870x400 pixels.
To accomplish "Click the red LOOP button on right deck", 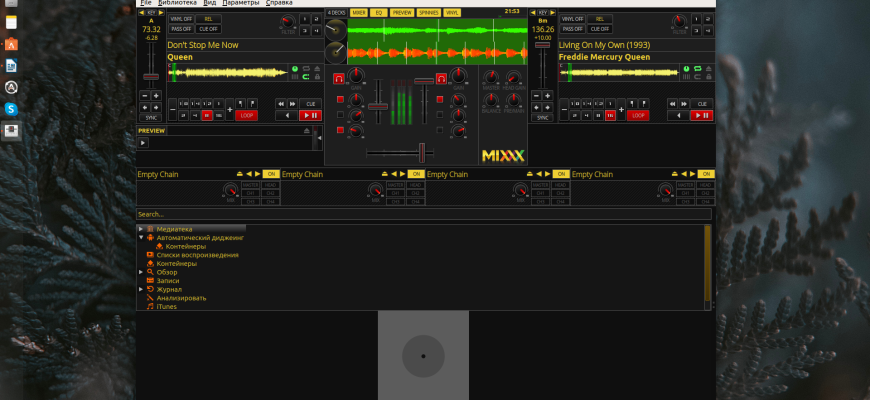I will (x=638, y=115).
